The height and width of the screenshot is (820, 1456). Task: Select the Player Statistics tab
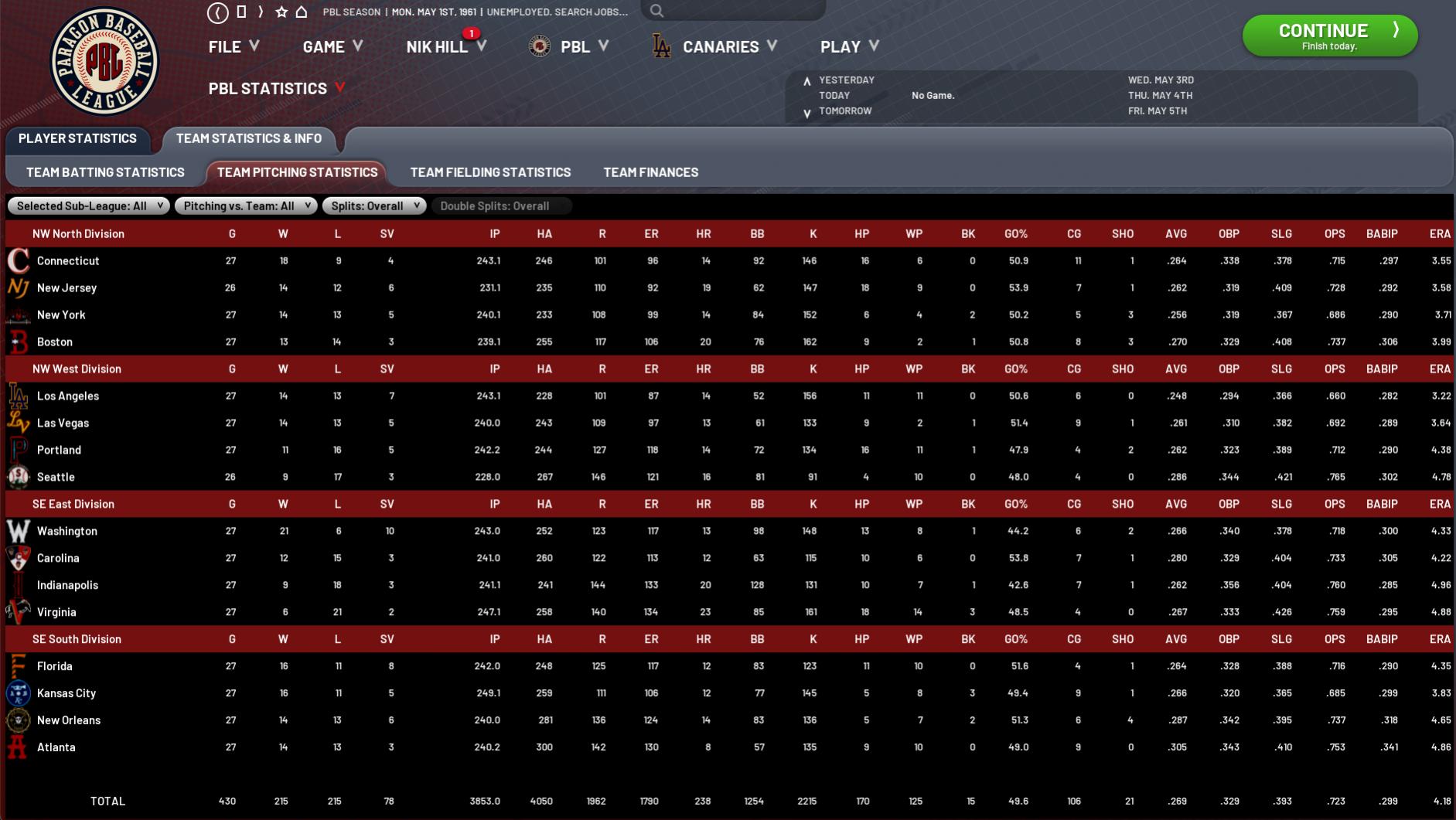(x=77, y=138)
